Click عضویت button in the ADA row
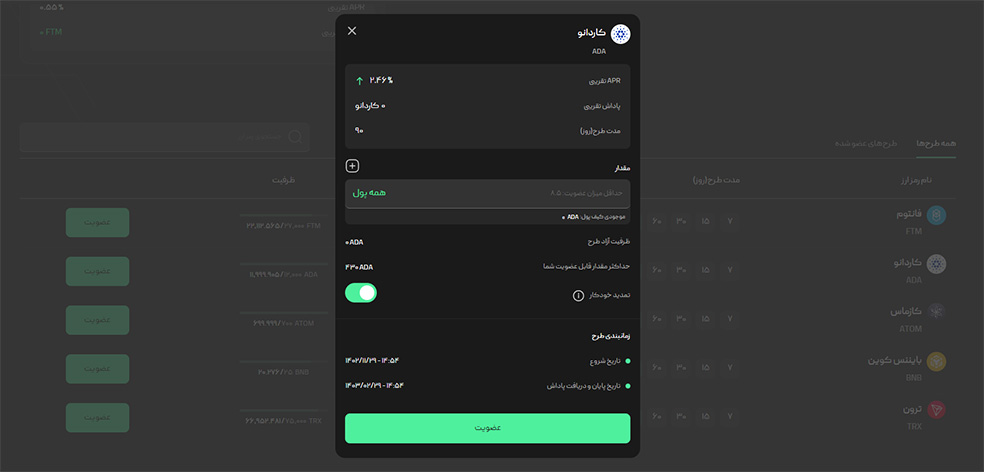This screenshot has width=984, height=472. click(x=97, y=271)
